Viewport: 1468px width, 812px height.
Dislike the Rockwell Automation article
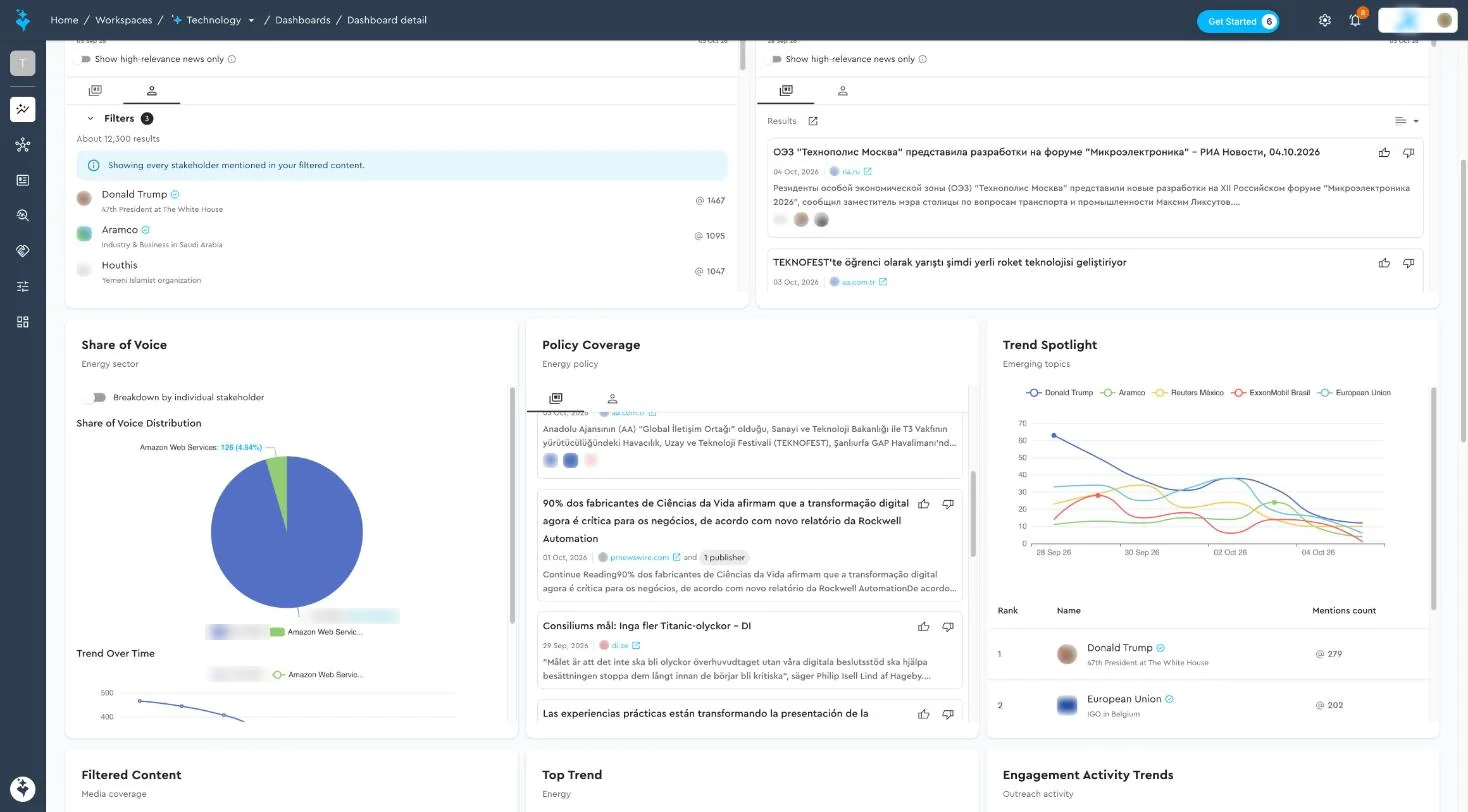(x=947, y=504)
